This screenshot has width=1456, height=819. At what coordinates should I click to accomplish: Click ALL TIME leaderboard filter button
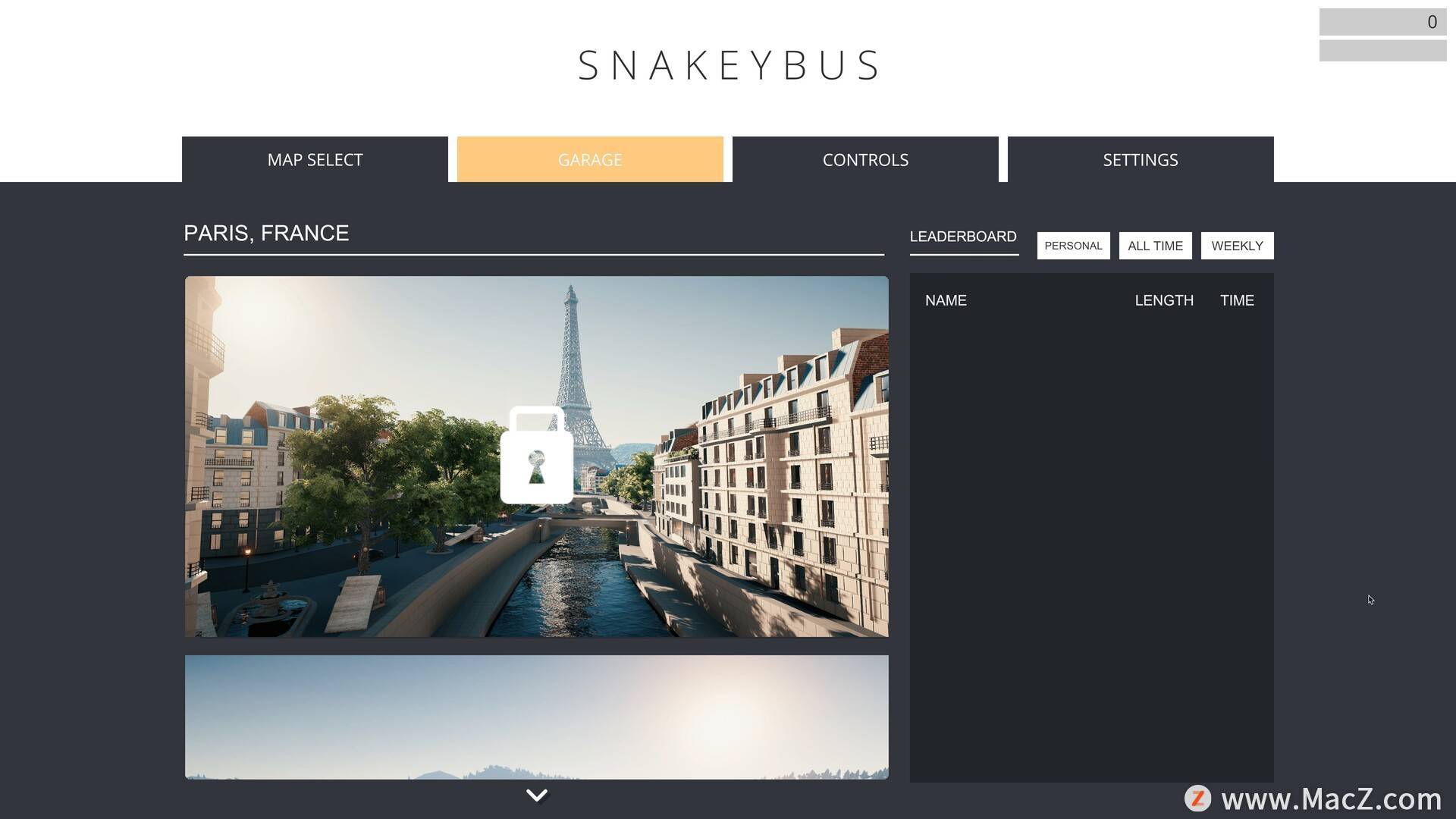pos(1155,245)
